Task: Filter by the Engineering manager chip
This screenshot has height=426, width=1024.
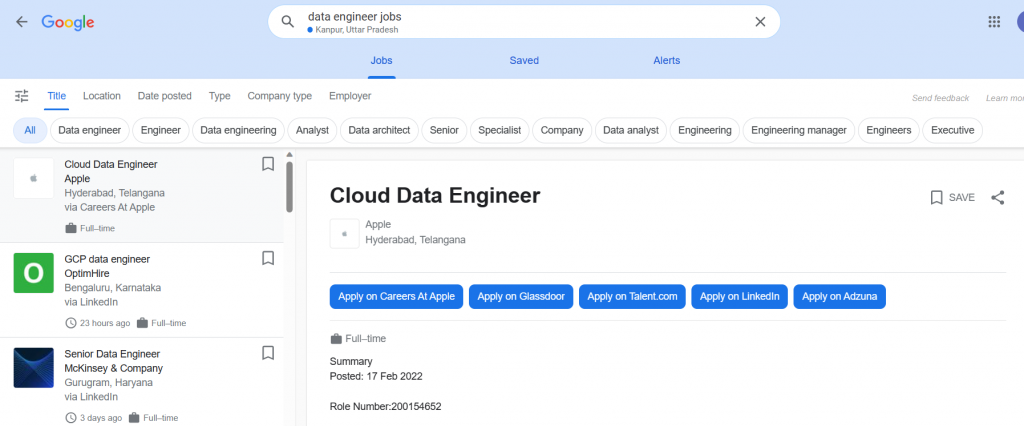Action: pyautogui.click(x=799, y=130)
